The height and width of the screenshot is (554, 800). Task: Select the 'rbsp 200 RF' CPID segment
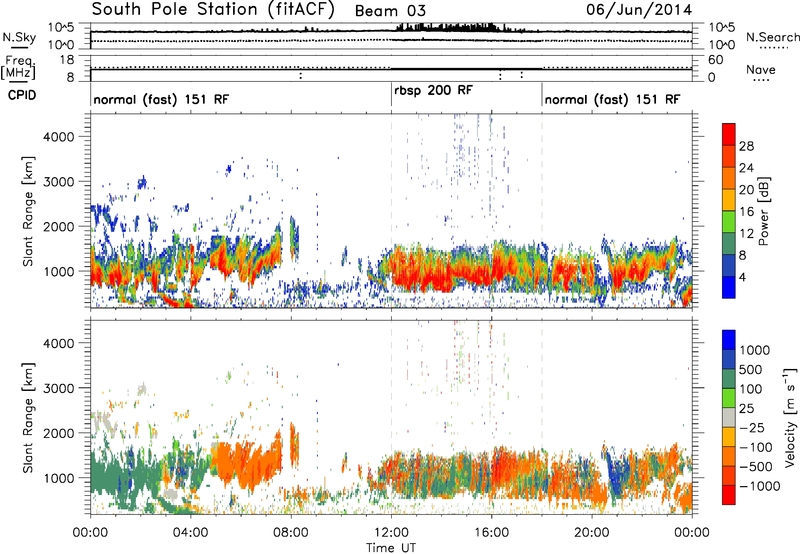[433, 90]
